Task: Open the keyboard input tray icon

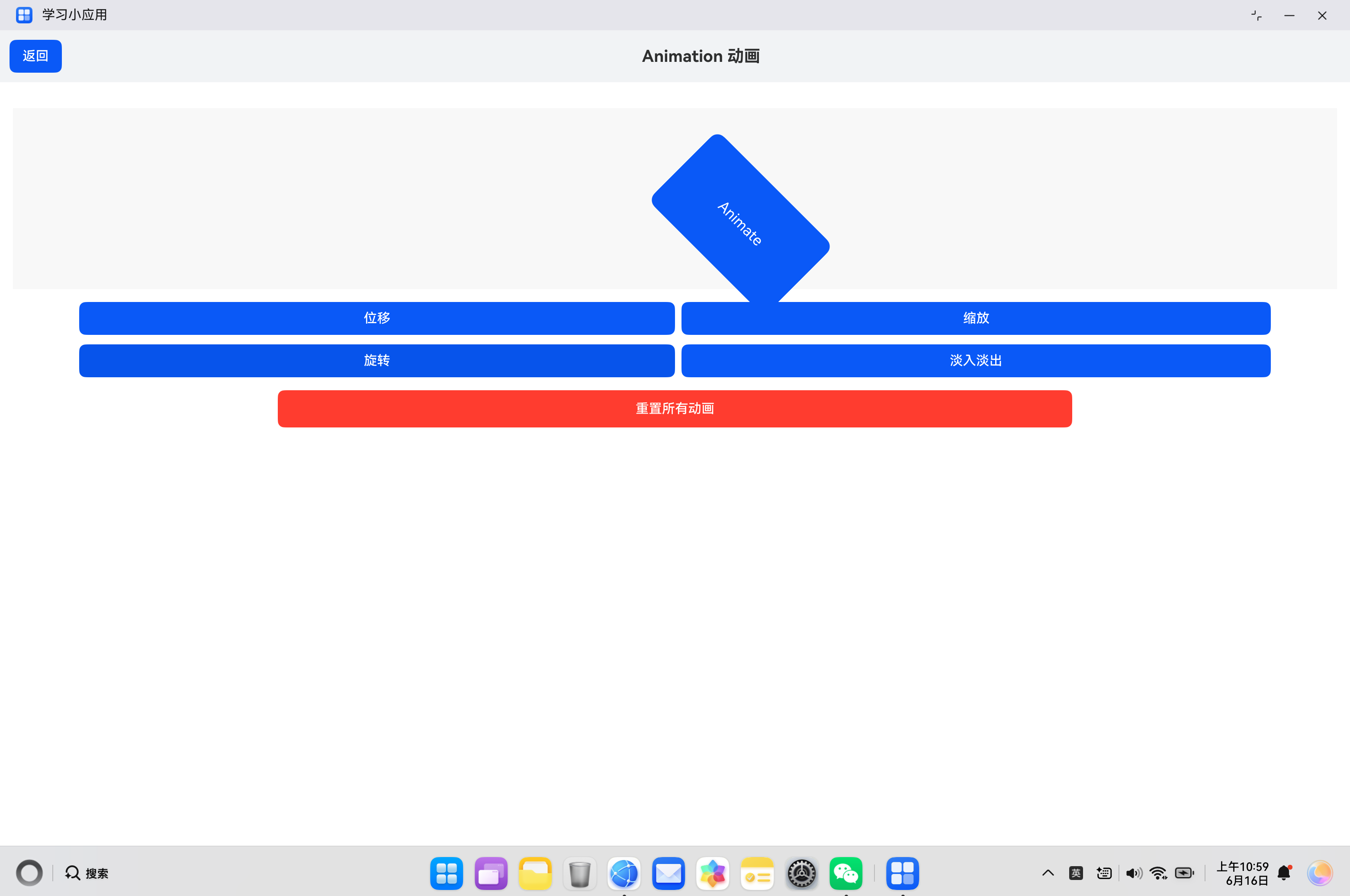Action: tap(1104, 873)
